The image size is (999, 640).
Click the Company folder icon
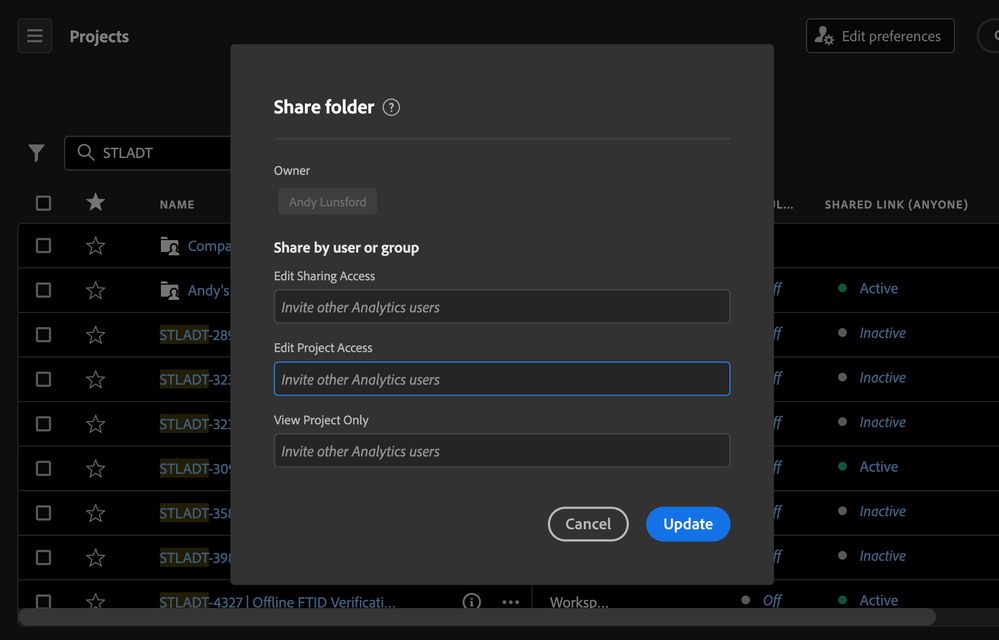[170, 246]
